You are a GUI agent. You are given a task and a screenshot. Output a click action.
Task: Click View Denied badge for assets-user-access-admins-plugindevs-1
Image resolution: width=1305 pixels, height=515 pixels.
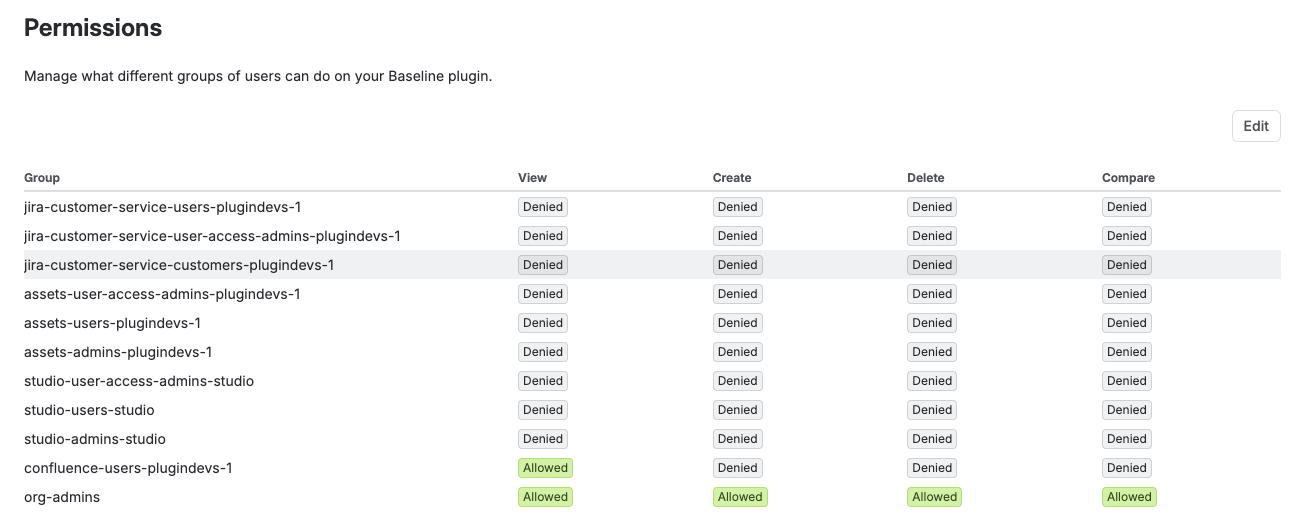(x=543, y=294)
